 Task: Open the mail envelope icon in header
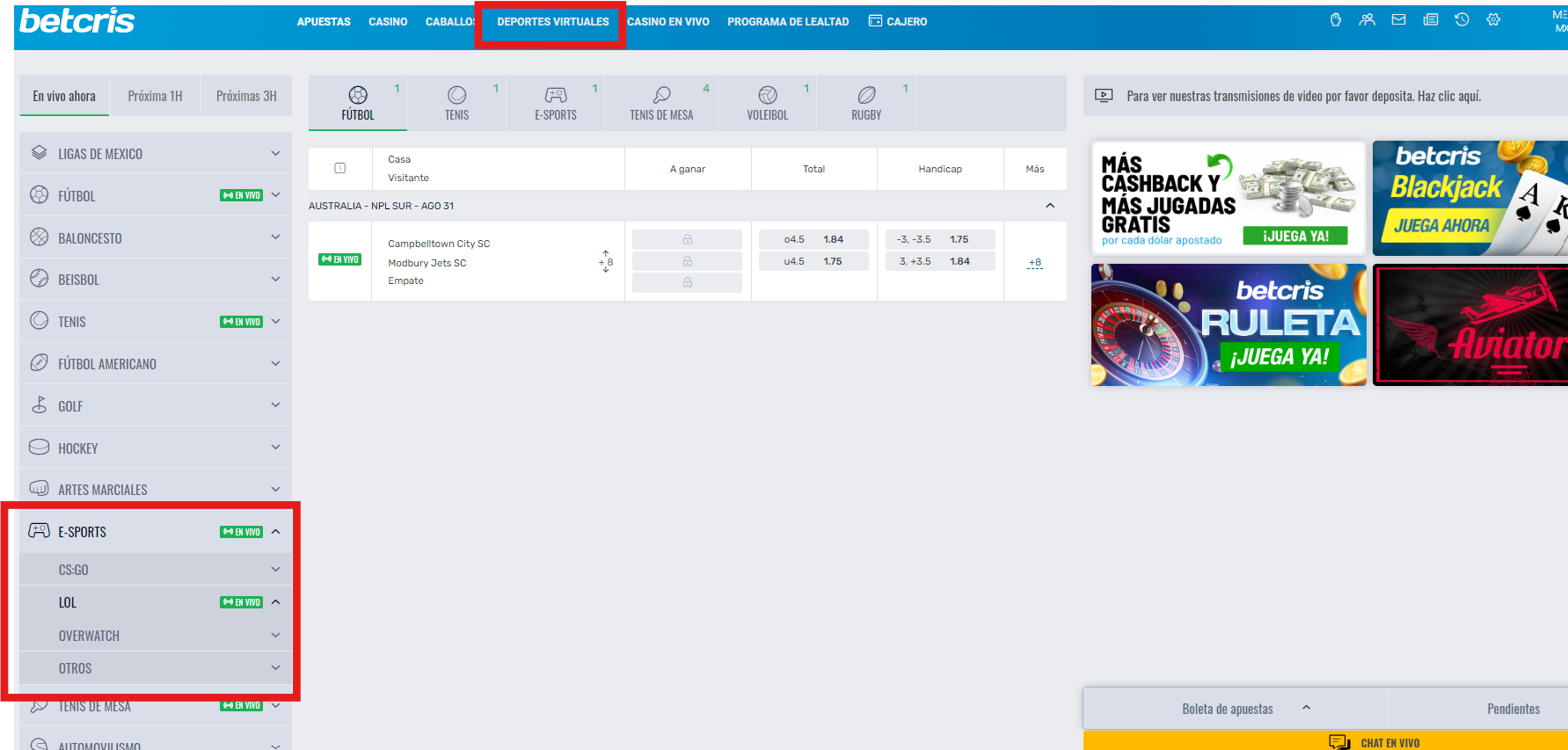1398,19
